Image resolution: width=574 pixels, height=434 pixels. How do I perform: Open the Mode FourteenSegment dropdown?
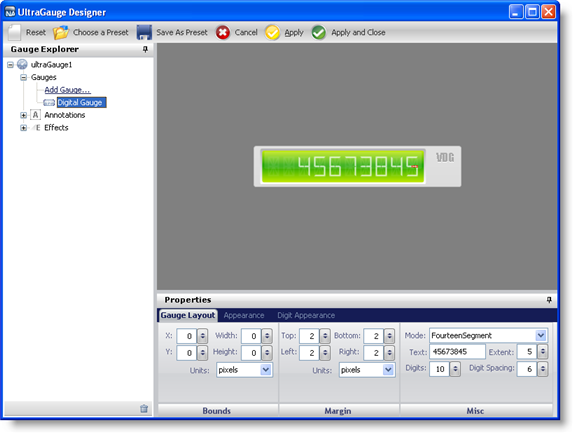541,336
